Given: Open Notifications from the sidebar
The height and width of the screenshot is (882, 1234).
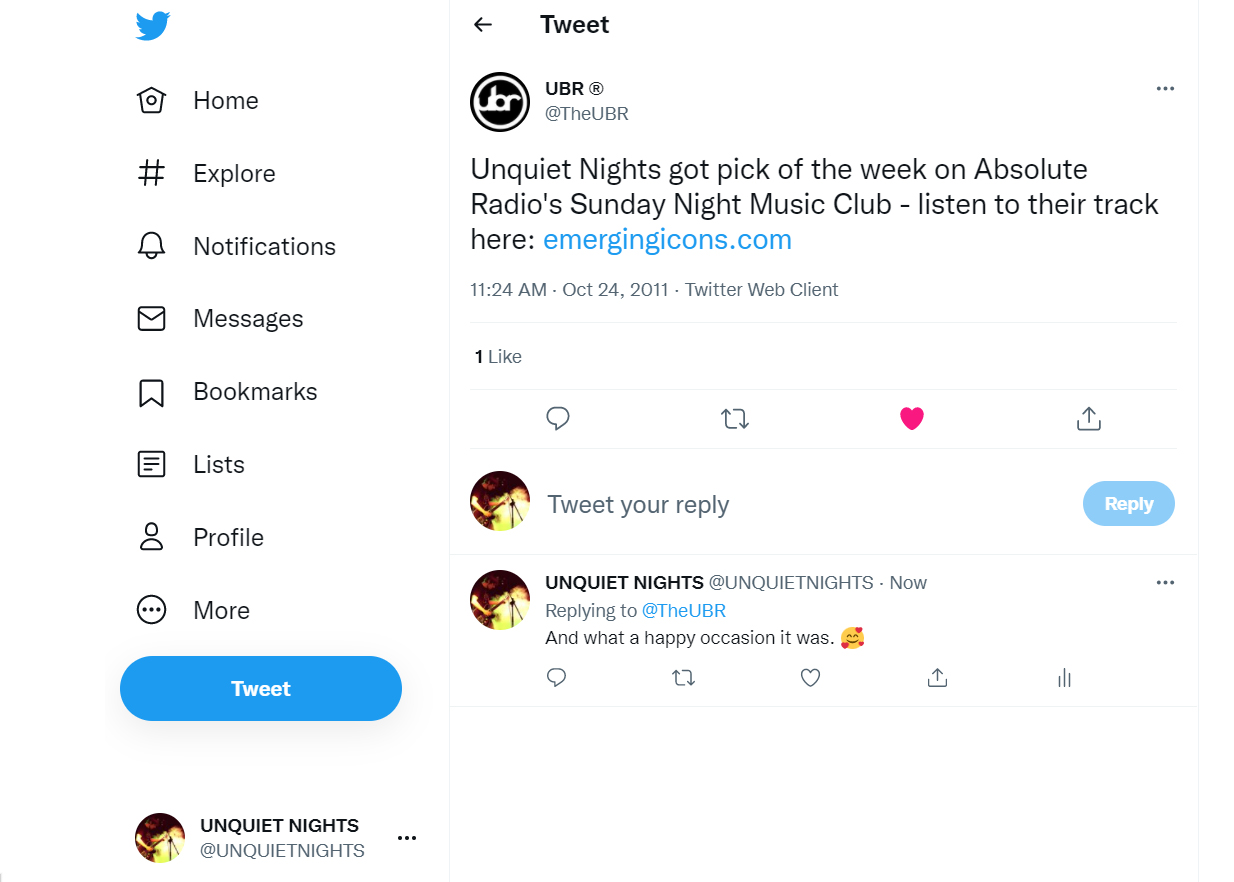Looking at the screenshot, I should [264, 246].
